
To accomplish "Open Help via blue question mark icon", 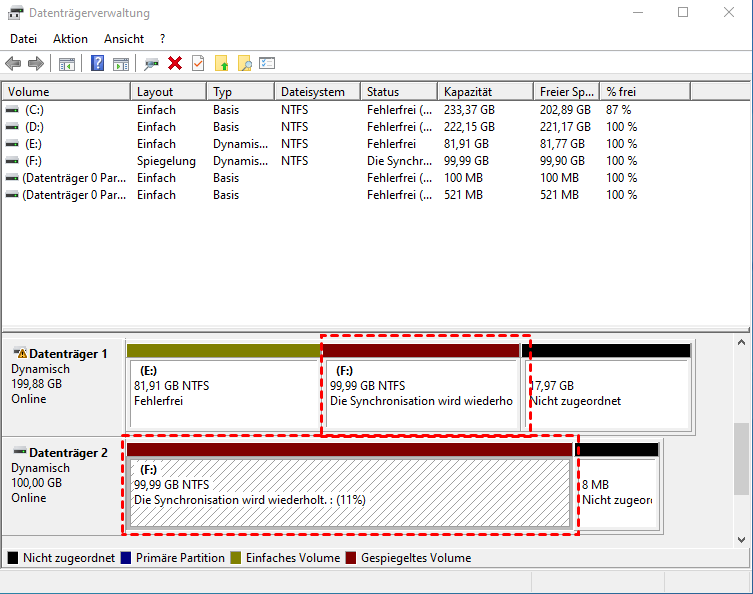I will [x=97, y=63].
